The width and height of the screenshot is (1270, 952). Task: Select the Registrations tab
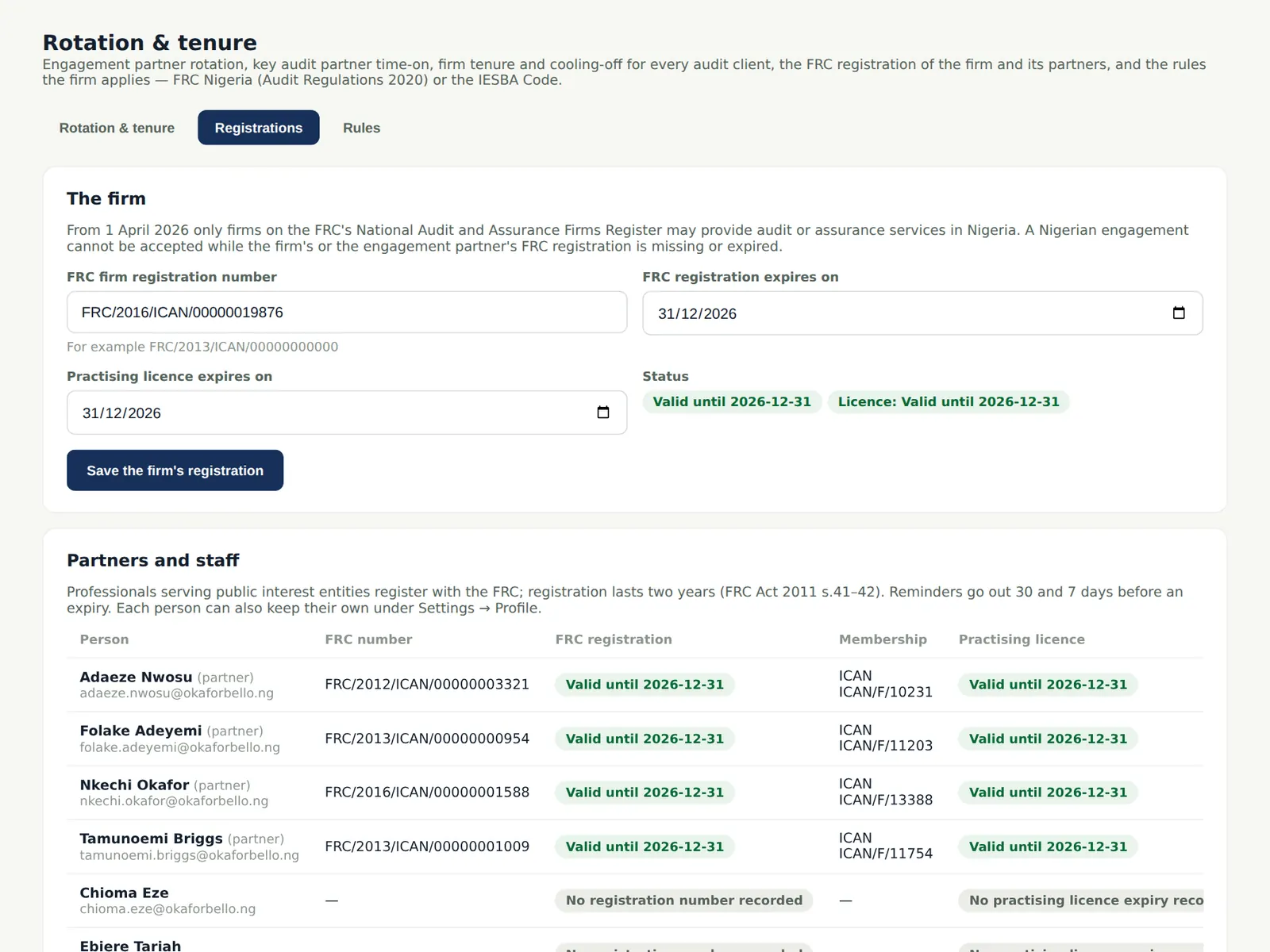[x=259, y=128]
